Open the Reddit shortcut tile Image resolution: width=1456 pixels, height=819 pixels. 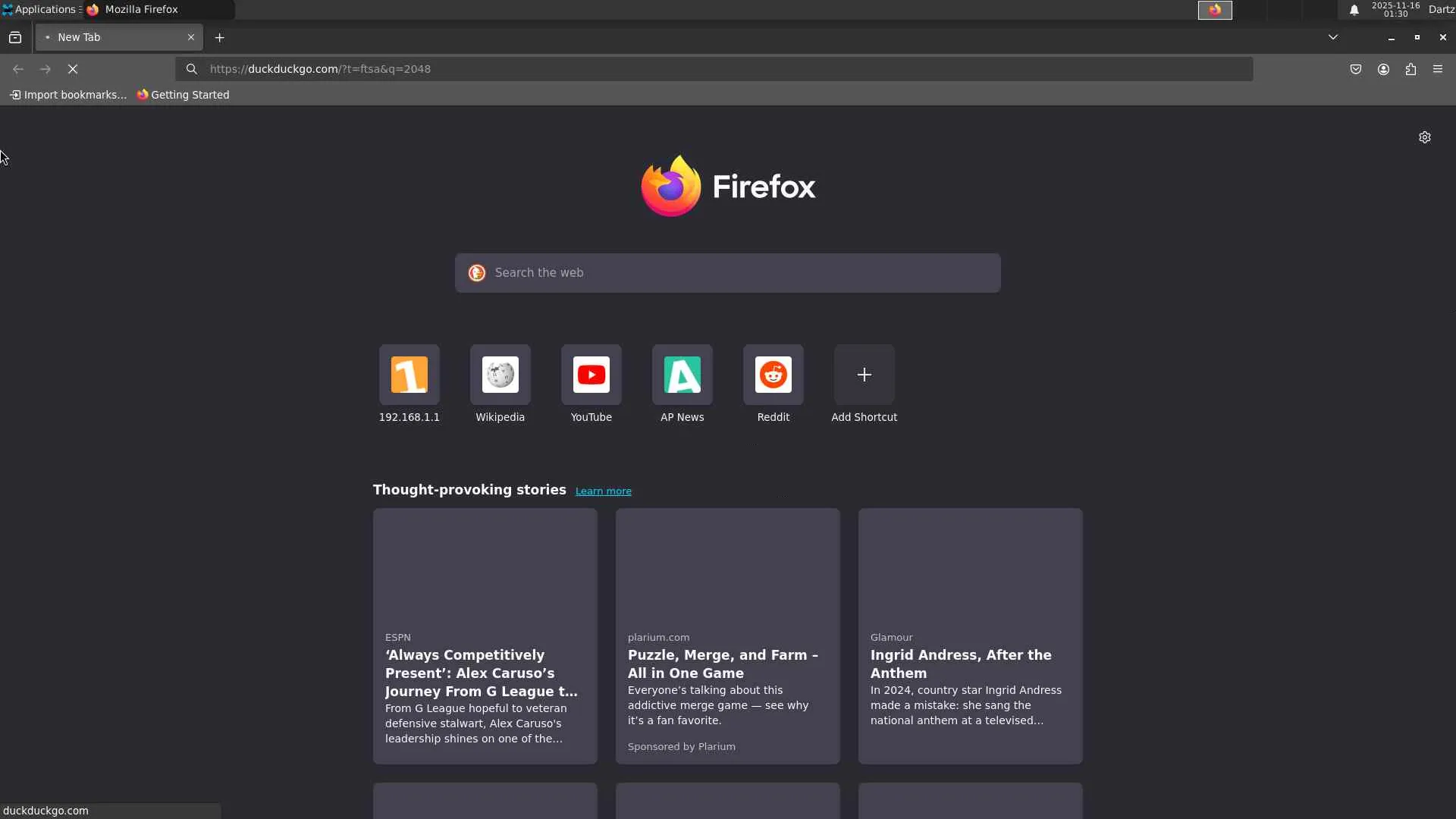(x=773, y=375)
